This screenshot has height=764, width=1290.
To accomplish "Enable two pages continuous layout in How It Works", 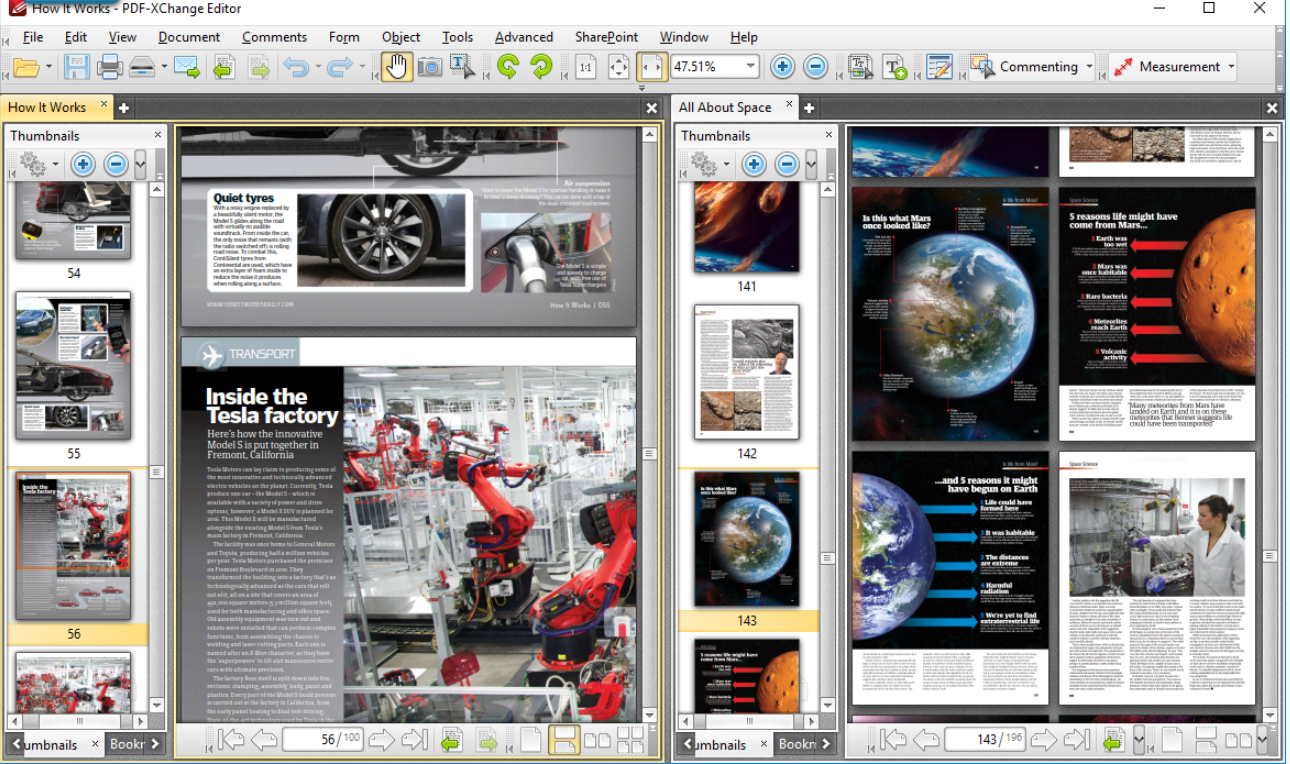I will (630, 740).
